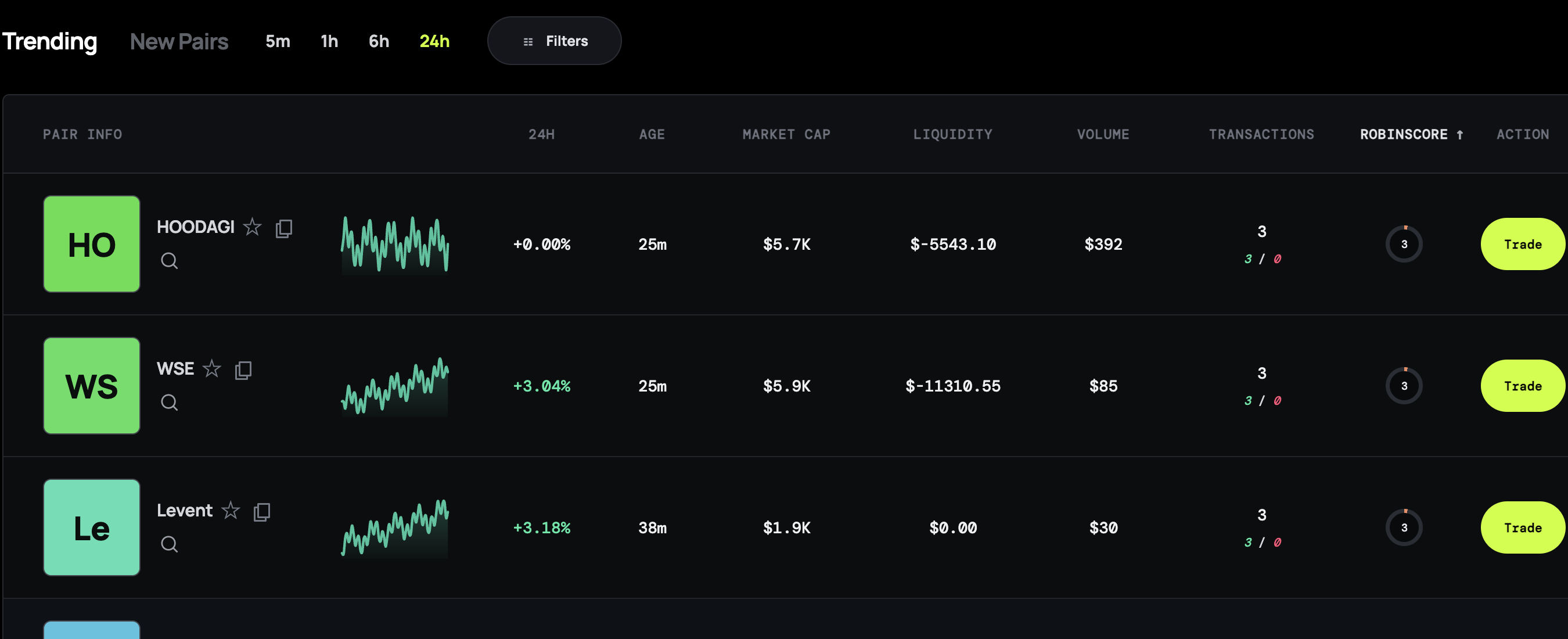
Task: Click the WSE Robinscore ring
Action: tap(1404, 386)
